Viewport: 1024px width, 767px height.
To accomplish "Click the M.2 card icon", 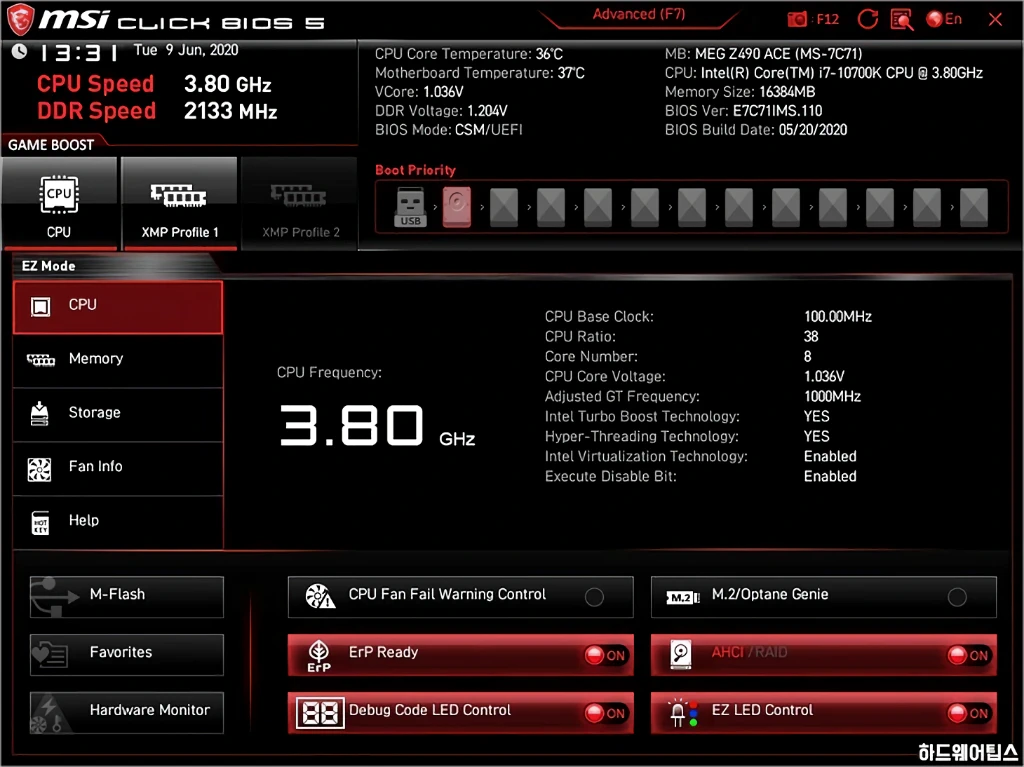I will pos(682,597).
